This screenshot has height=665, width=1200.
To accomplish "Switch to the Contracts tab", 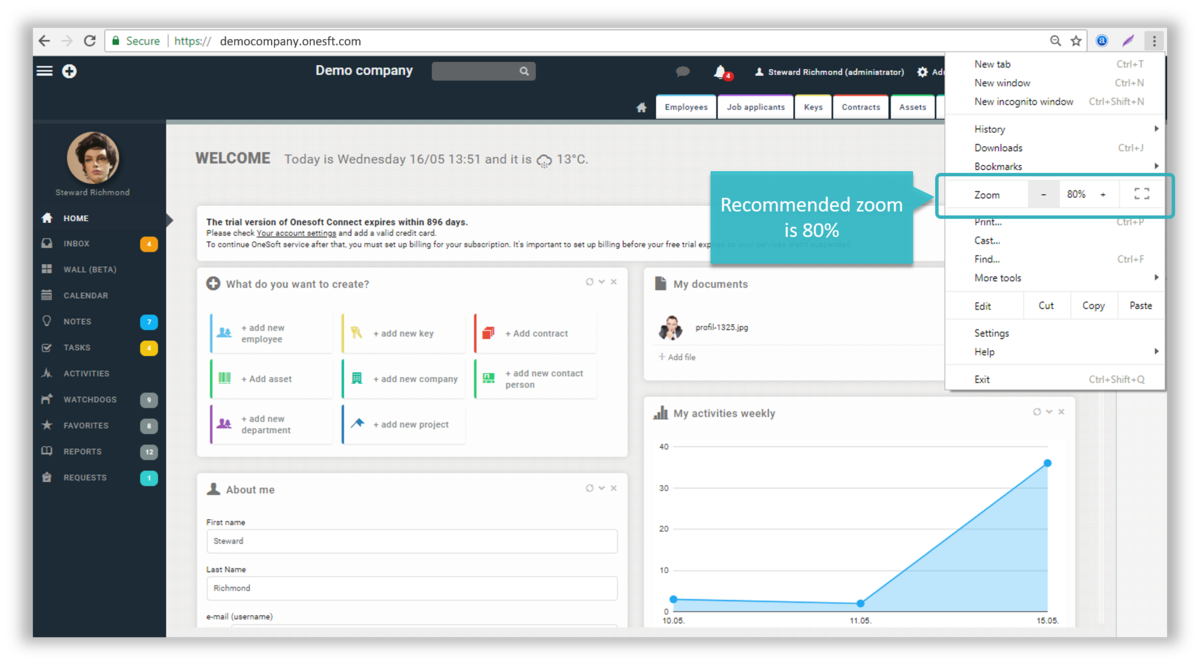I will (x=860, y=107).
